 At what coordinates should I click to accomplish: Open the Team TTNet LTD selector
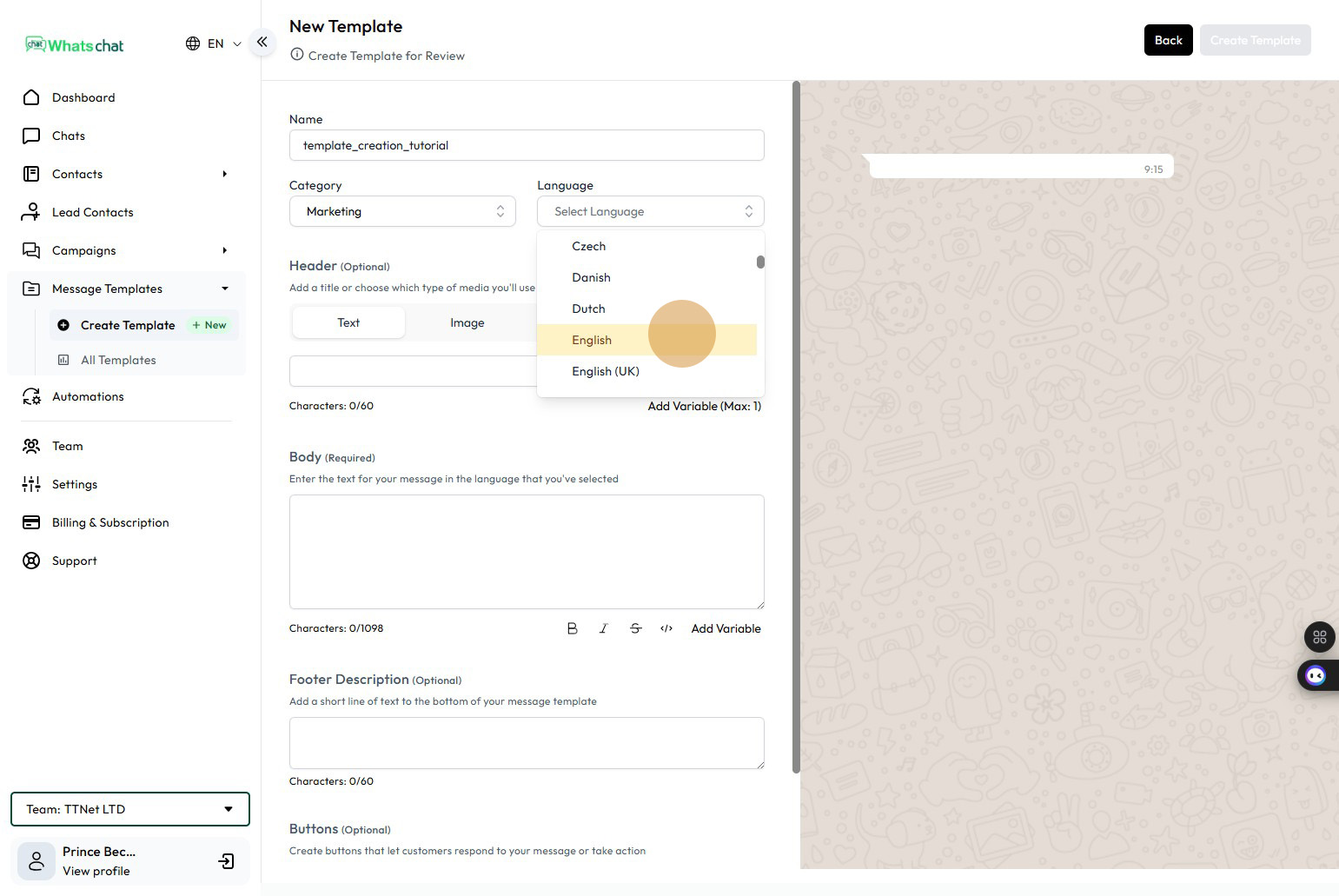tap(130, 809)
